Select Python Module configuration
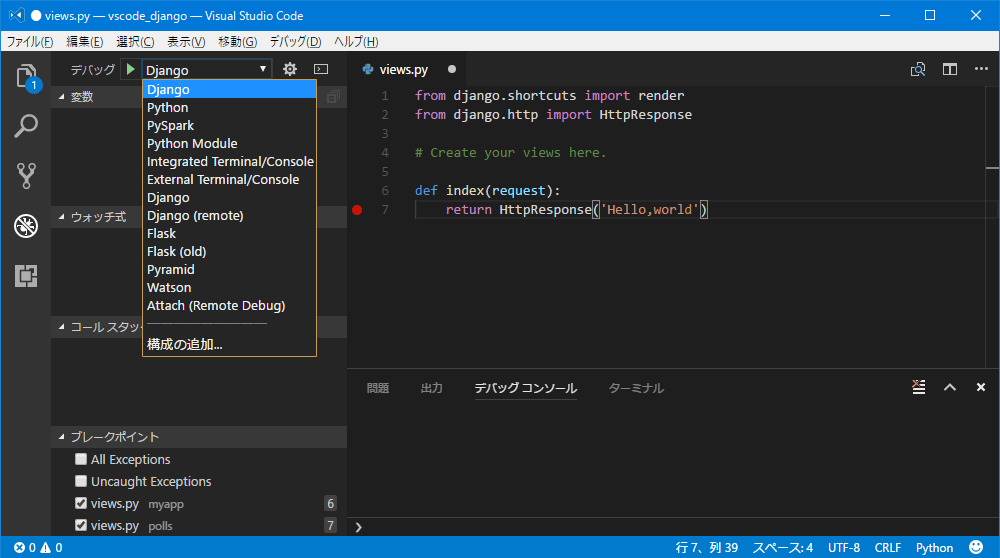 pyautogui.click(x=230, y=143)
